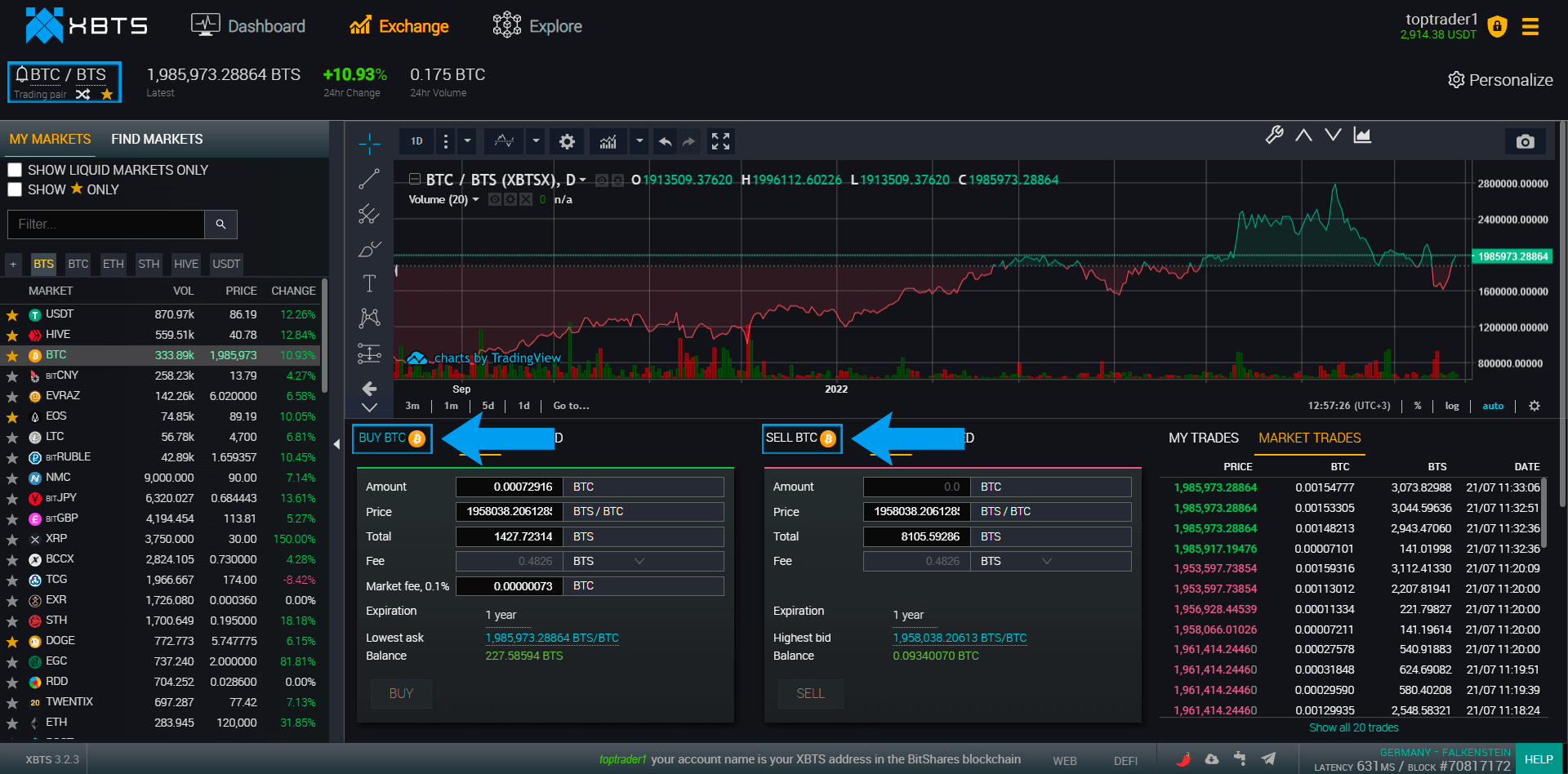
Task: Click Show all 20 trades link
Action: [x=1353, y=727]
